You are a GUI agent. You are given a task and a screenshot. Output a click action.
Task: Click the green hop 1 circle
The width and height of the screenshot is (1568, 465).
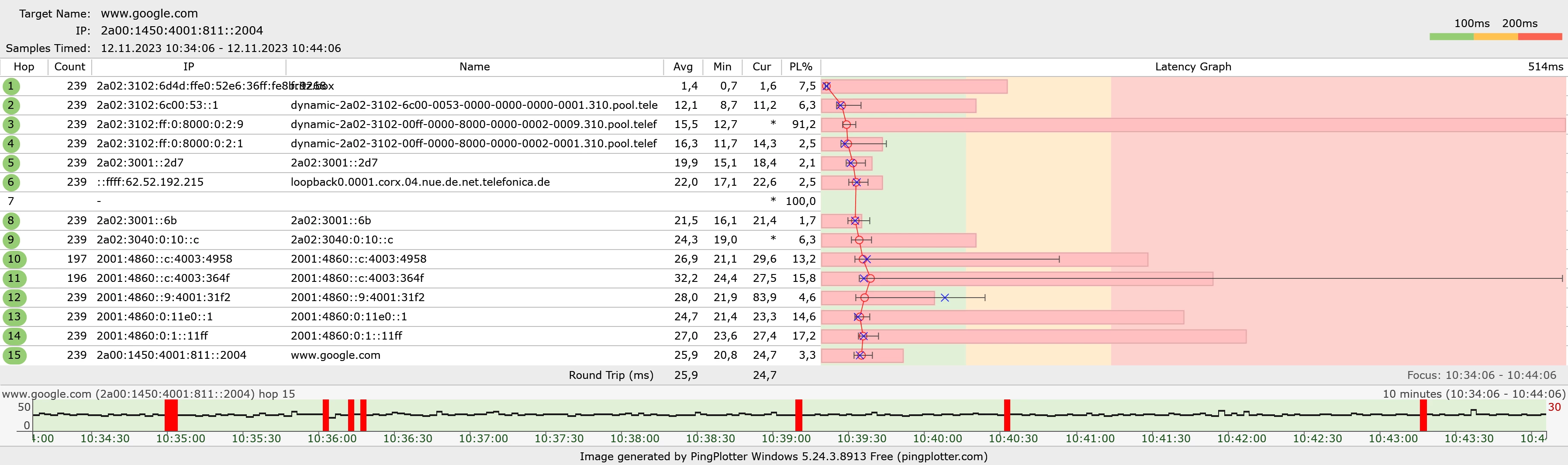[10, 86]
